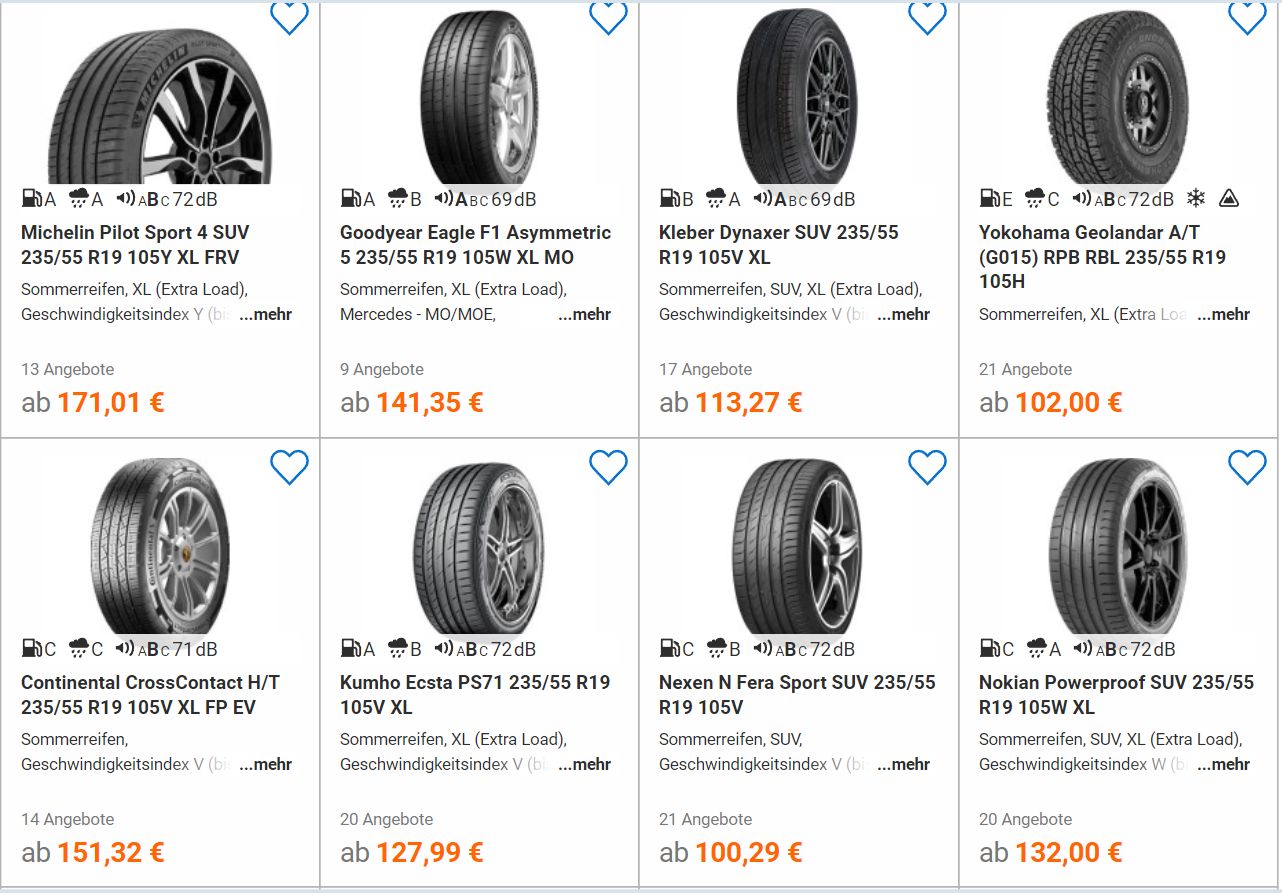The image size is (1282, 893).
Task: Toggle heart on Nokian Powerproof SUV
Action: [x=1246, y=467]
